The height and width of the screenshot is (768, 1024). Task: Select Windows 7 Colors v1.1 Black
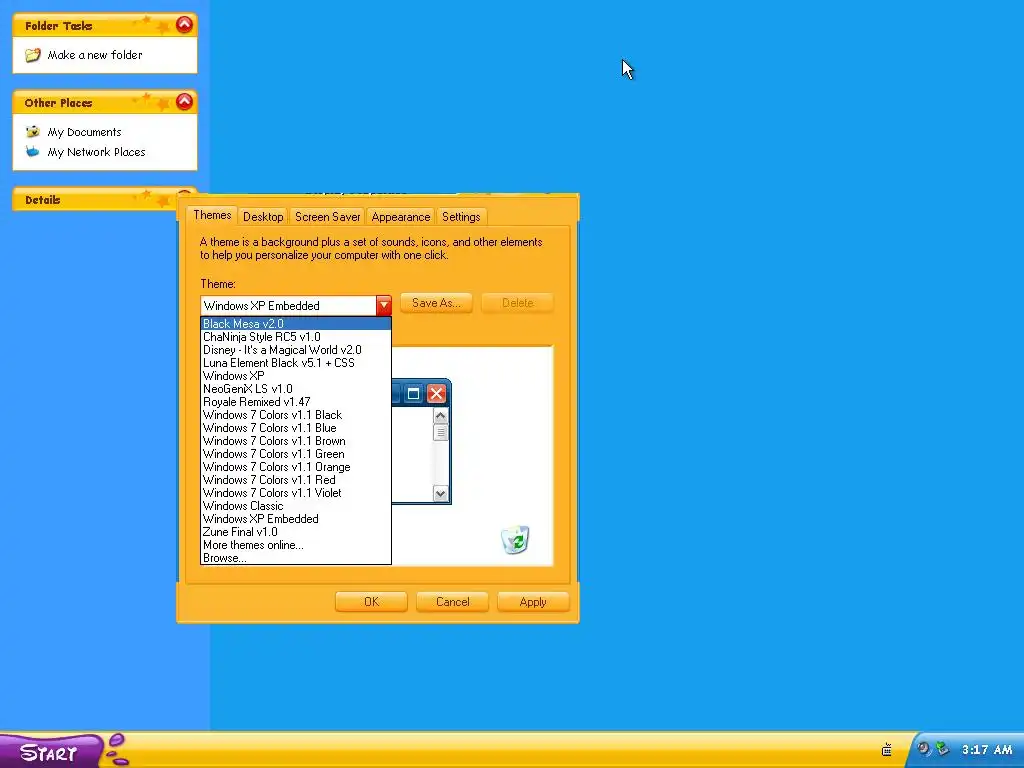(x=296, y=415)
